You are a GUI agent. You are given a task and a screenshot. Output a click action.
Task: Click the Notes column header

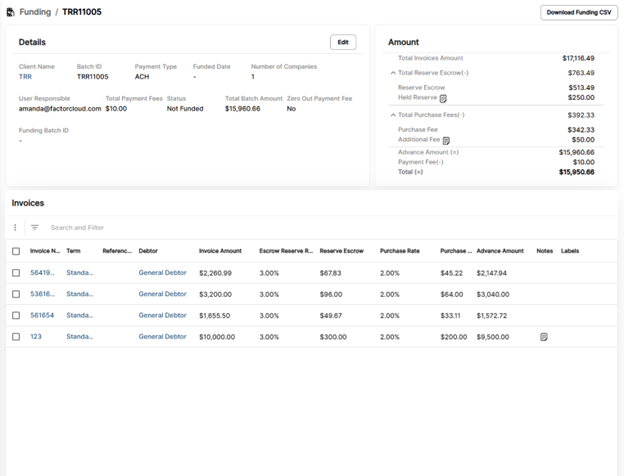click(544, 251)
